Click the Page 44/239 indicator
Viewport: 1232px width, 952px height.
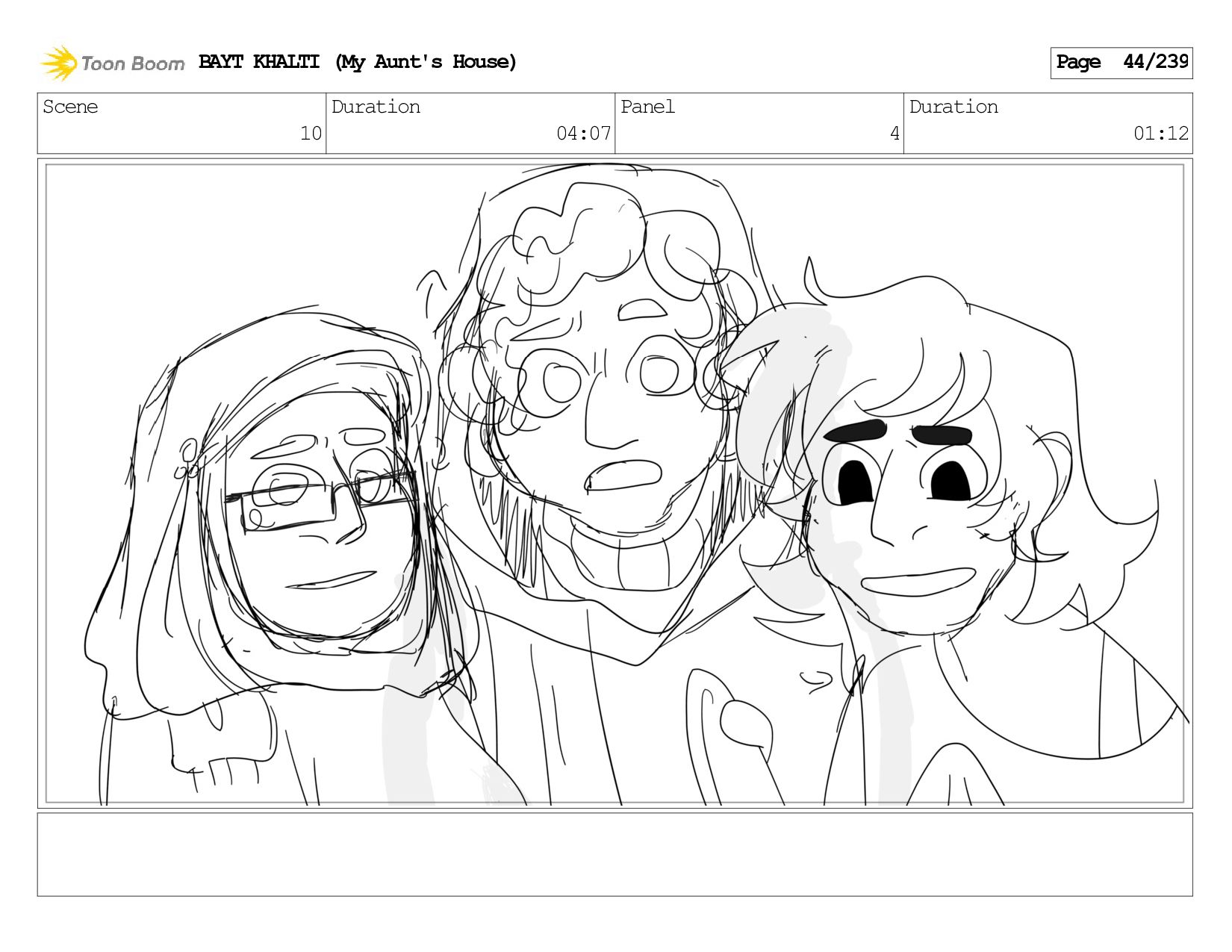pos(1121,62)
